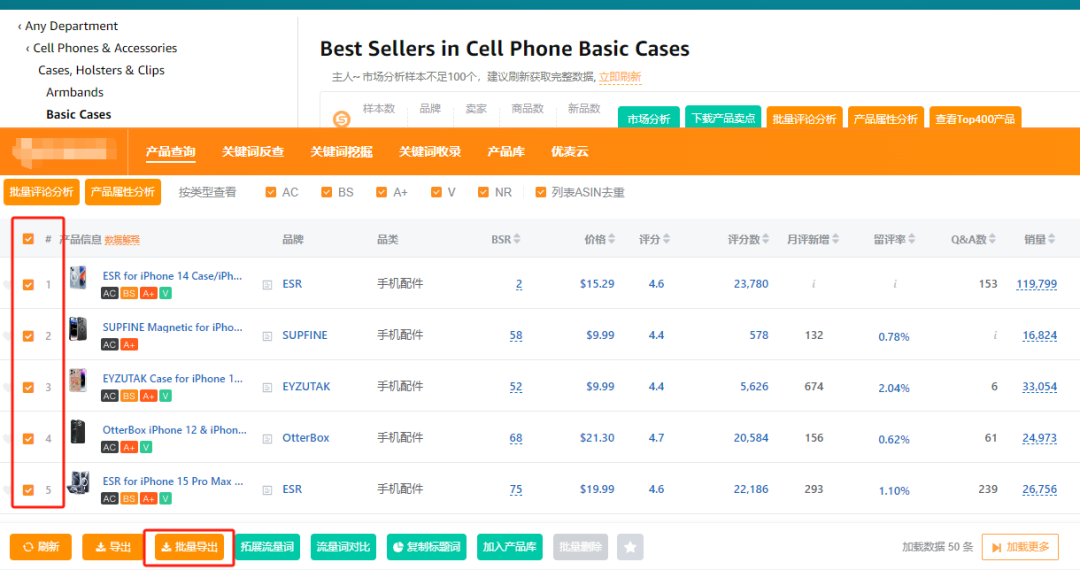Uncheck row 5 ESR checkbox
Viewport: 1080px width, 570px height.
tap(28, 490)
